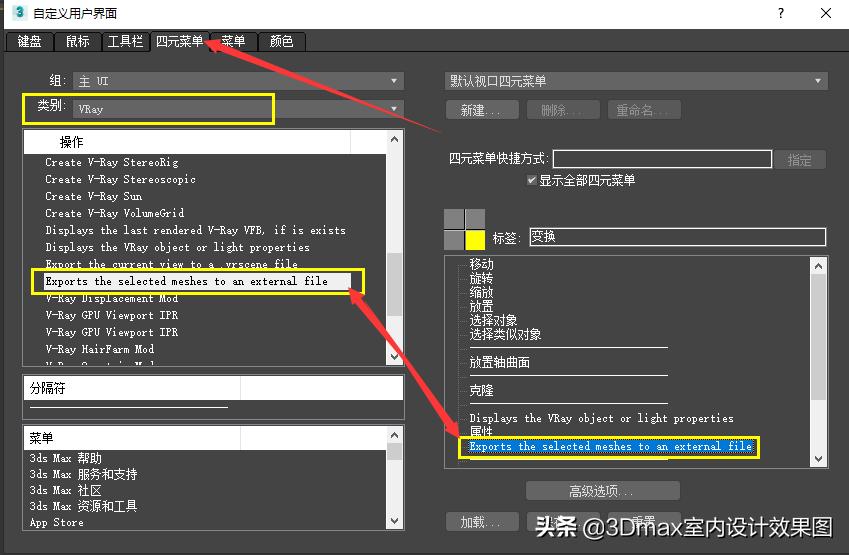
Task: Select Export current view to .vrscene action
Action: pos(171,264)
